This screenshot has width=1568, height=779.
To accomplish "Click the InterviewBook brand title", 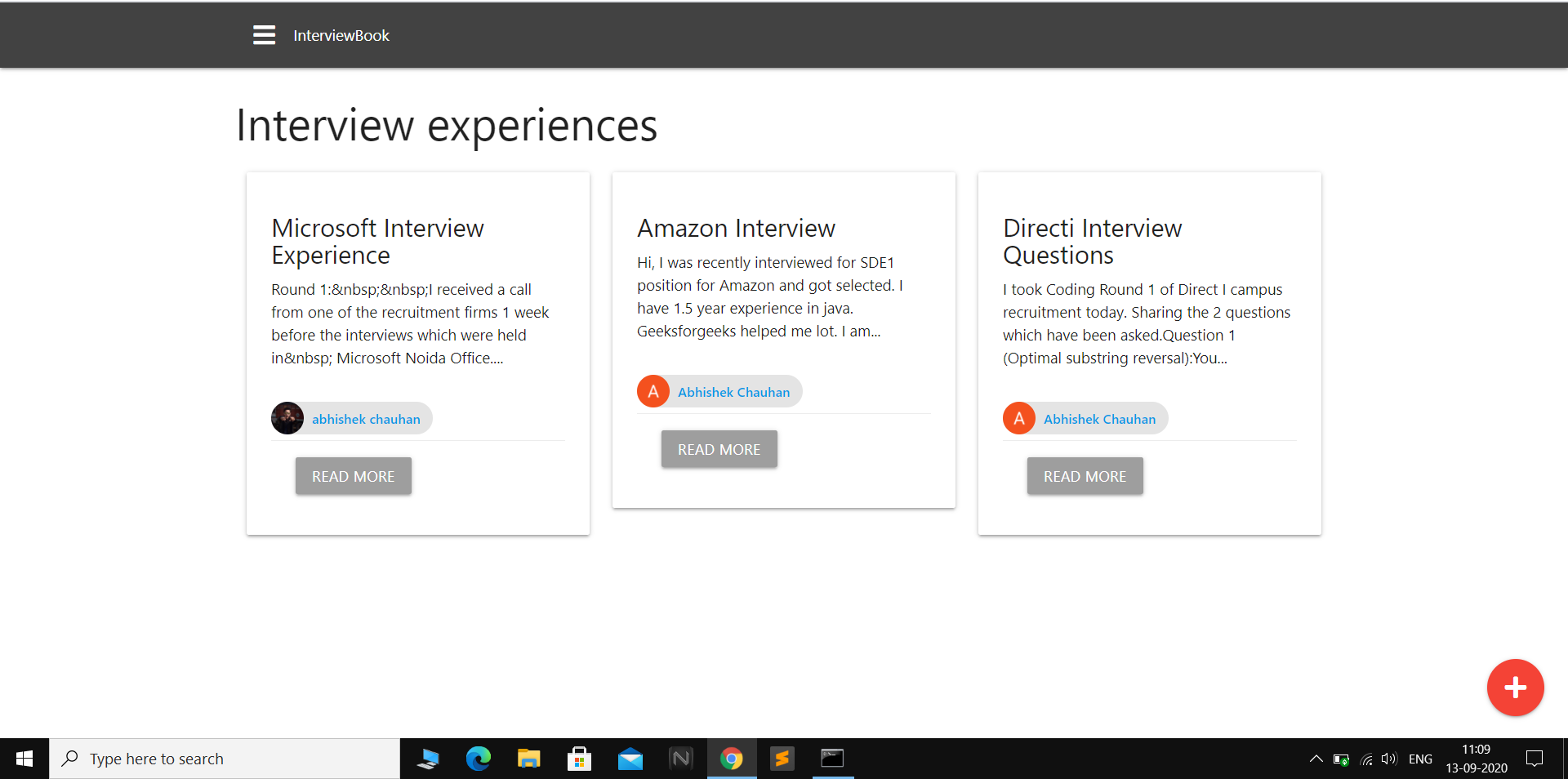I will [x=341, y=36].
